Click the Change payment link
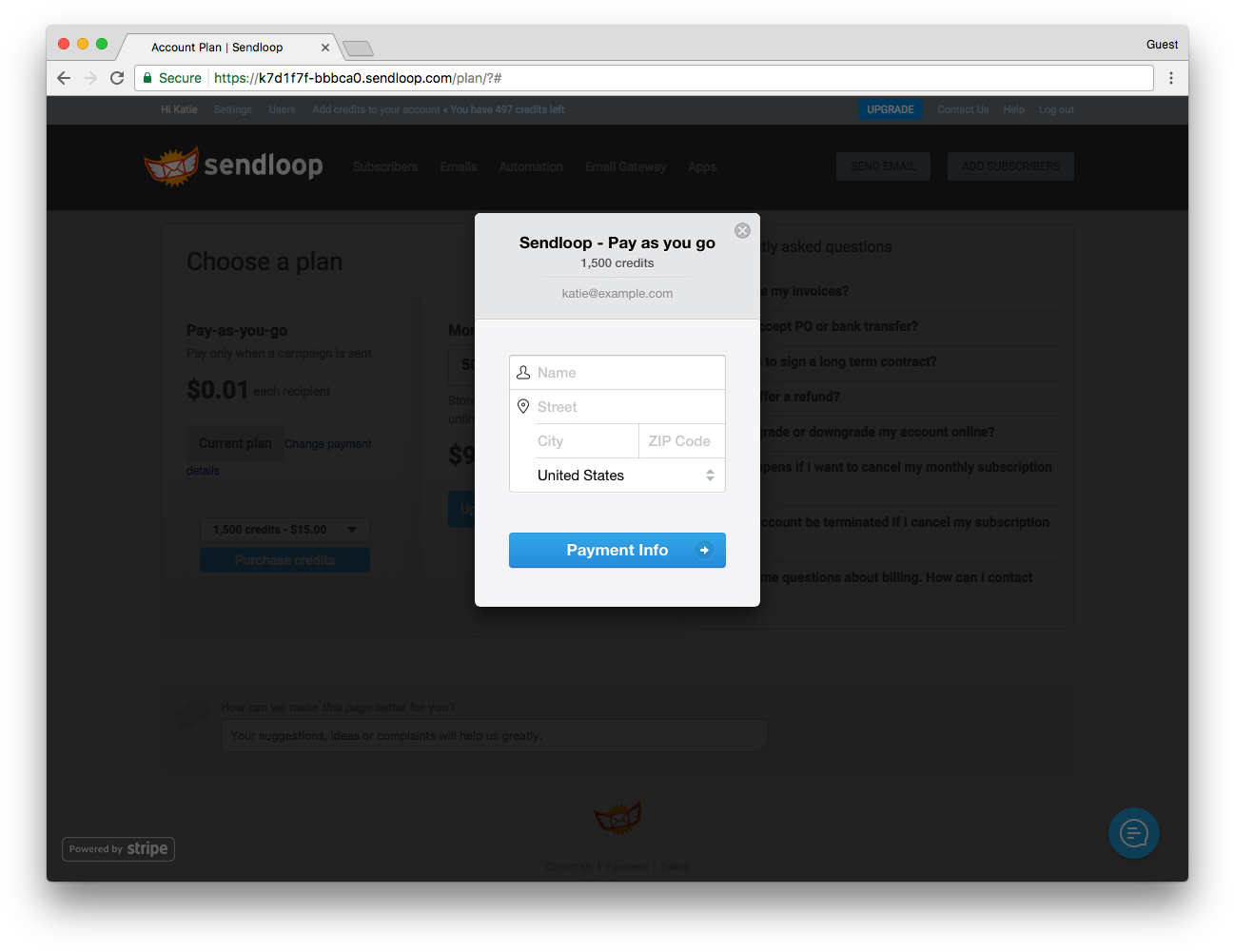The height and width of the screenshot is (952, 1234). (x=327, y=444)
